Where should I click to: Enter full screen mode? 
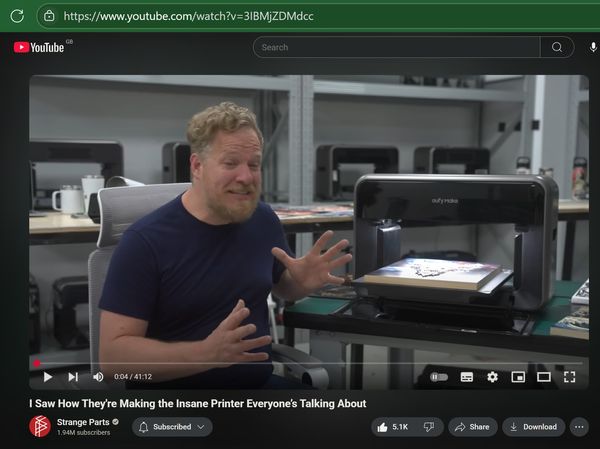[x=569, y=377]
